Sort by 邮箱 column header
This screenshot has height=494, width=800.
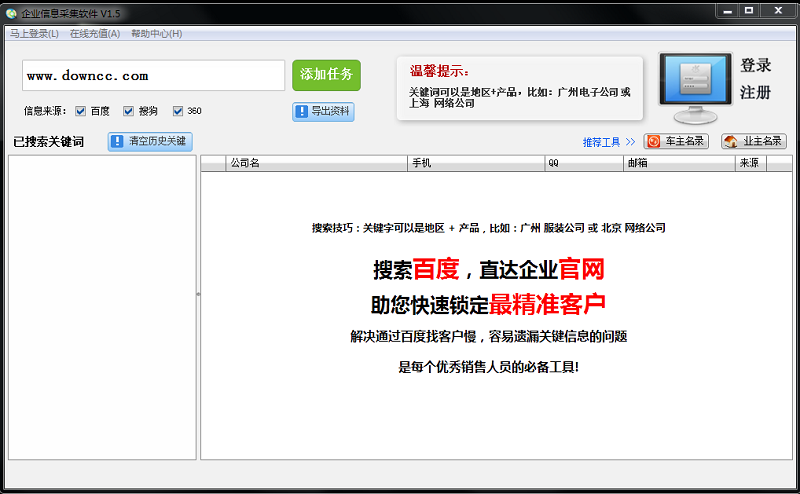(x=679, y=163)
